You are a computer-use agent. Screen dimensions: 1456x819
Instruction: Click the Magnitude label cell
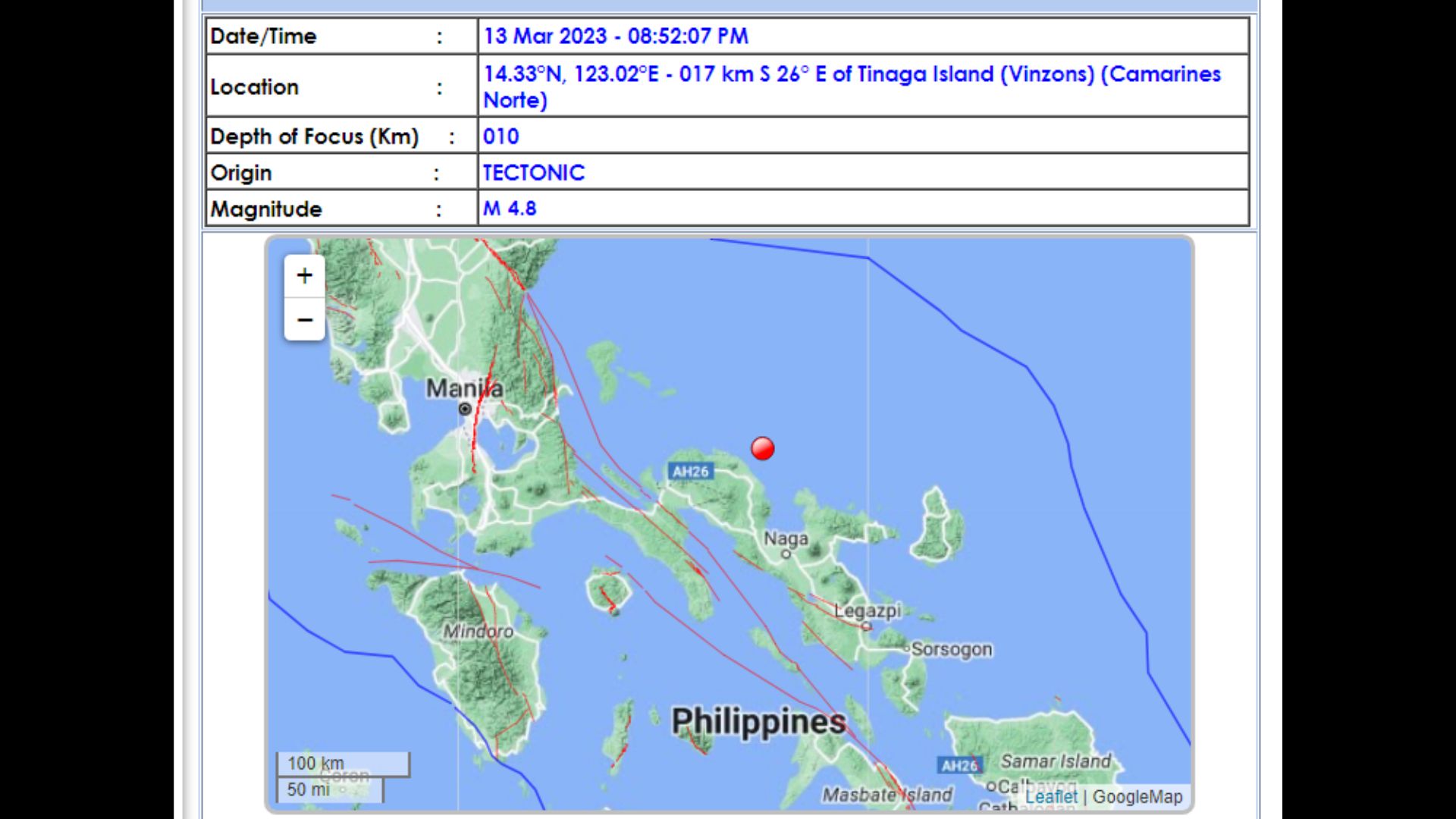(342, 209)
